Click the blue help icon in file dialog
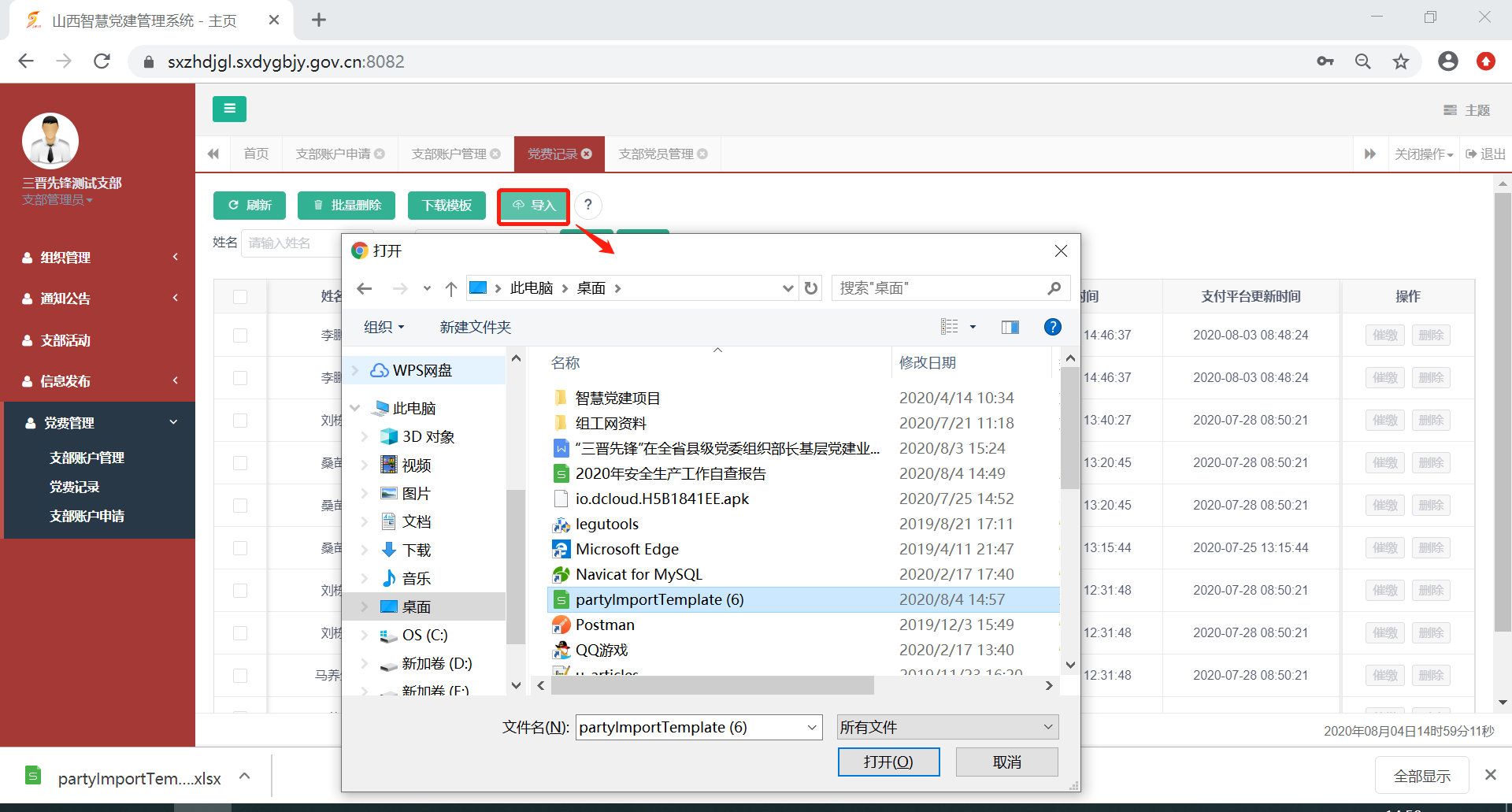Screen dimensions: 1512x812 [1052, 327]
